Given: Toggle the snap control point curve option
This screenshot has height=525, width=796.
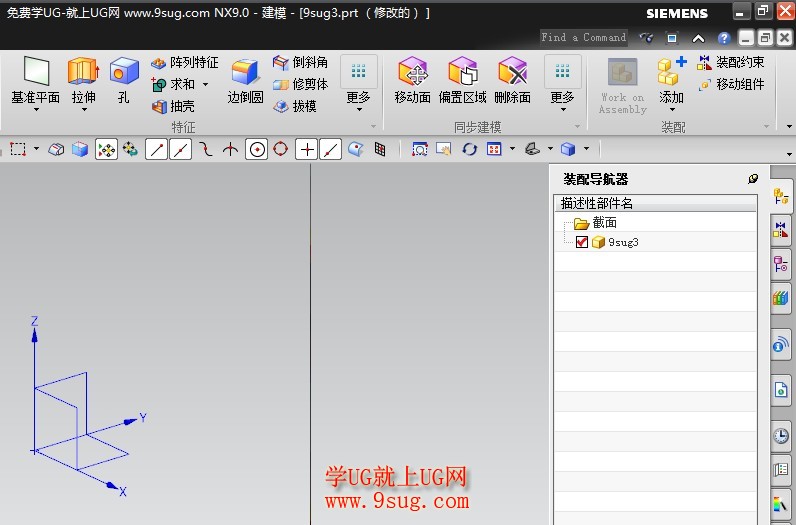Looking at the screenshot, I should coord(206,149).
